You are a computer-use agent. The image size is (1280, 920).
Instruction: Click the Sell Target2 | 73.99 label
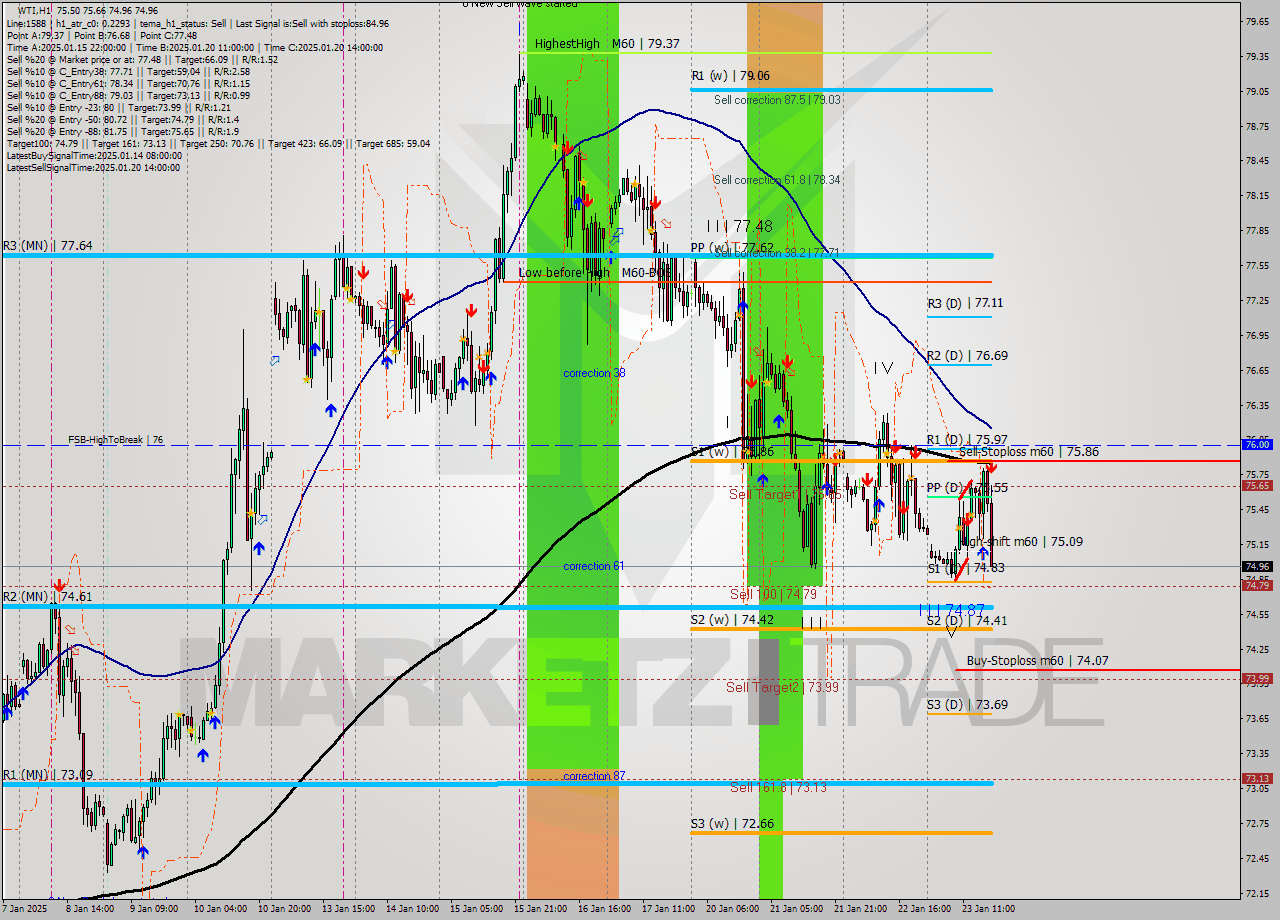click(782, 687)
